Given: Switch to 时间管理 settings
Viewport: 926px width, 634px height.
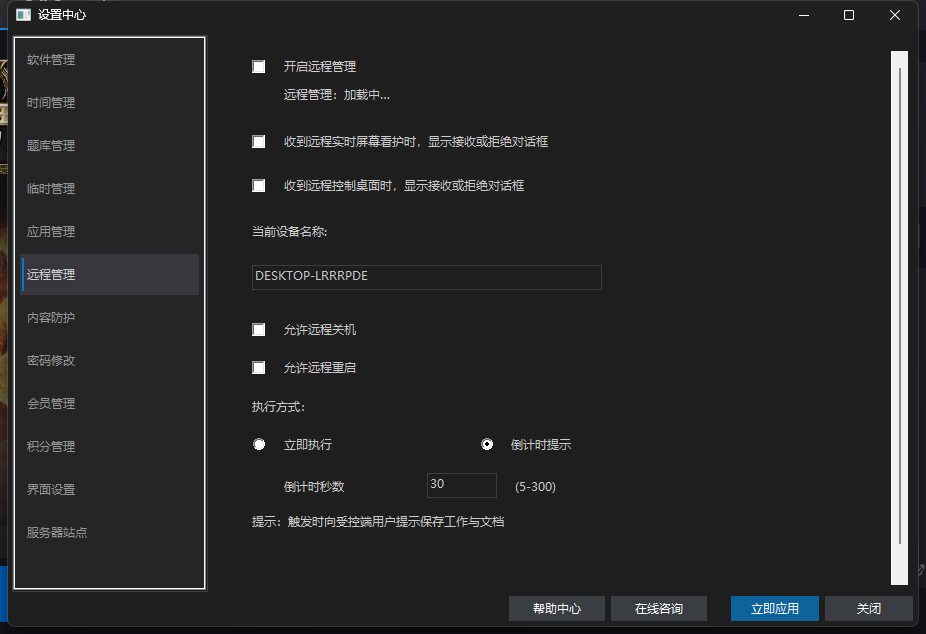Looking at the screenshot, I should [110, 103].
